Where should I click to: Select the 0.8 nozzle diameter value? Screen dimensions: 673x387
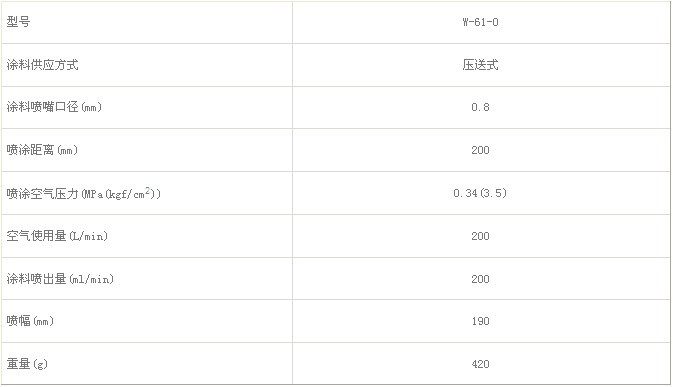pyautogui.click(x=480, y=107)
